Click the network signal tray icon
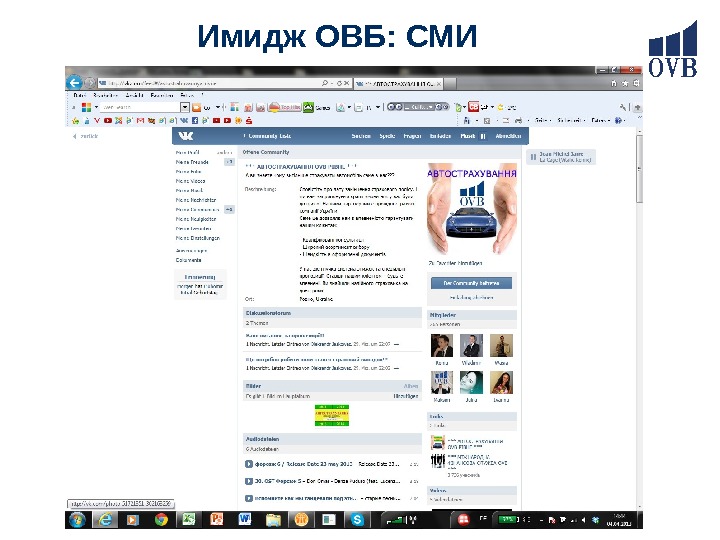 click(x=574, y=520)
